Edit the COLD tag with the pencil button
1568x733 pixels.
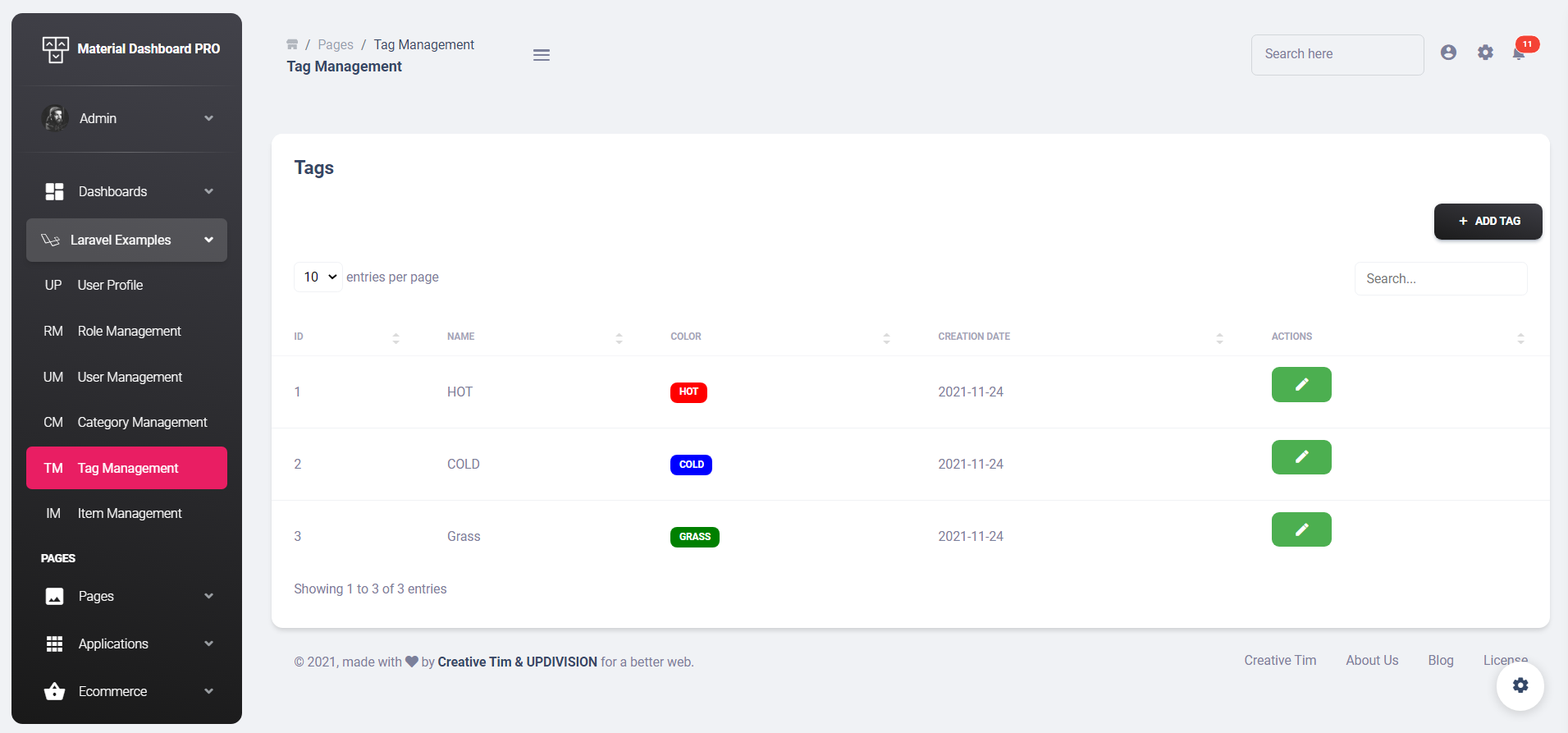(x=1301, y=456)
